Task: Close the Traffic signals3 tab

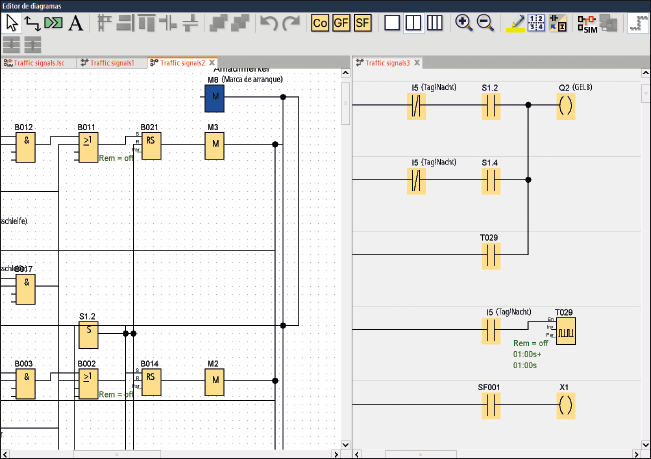Action: pyautogui.click(x=417, y=63)
